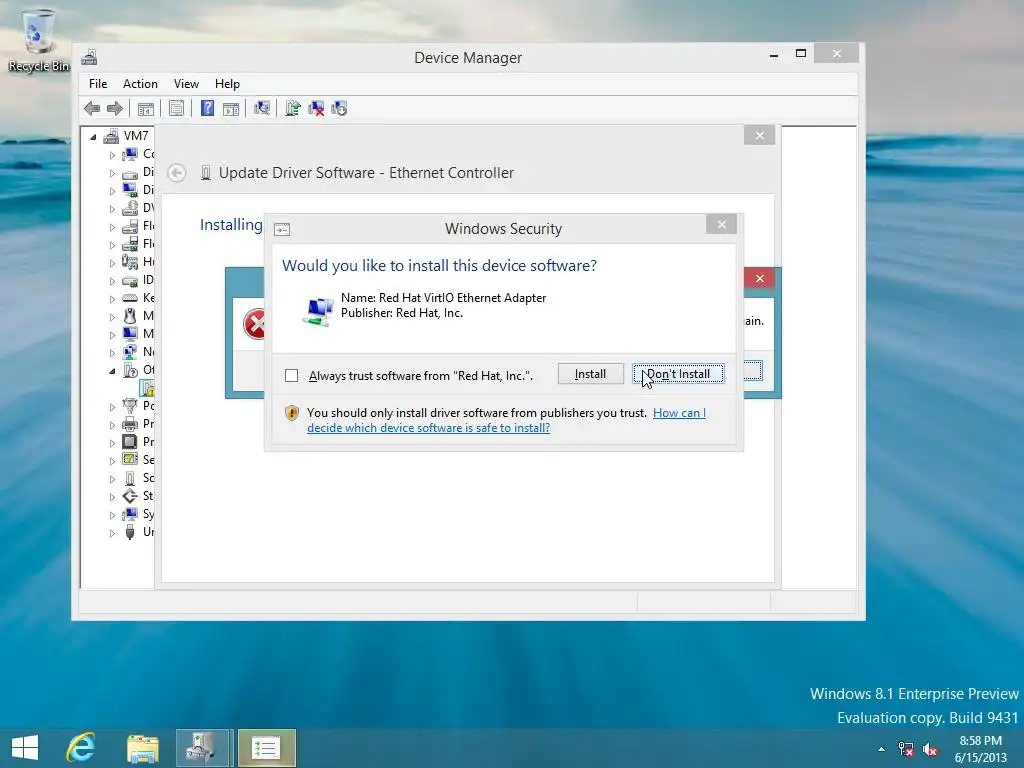The width and height of the screenshot is (1024, 768).
Task: Toggle the Show/Hide Console Tree toolbar icon
Action: point(146,108)
